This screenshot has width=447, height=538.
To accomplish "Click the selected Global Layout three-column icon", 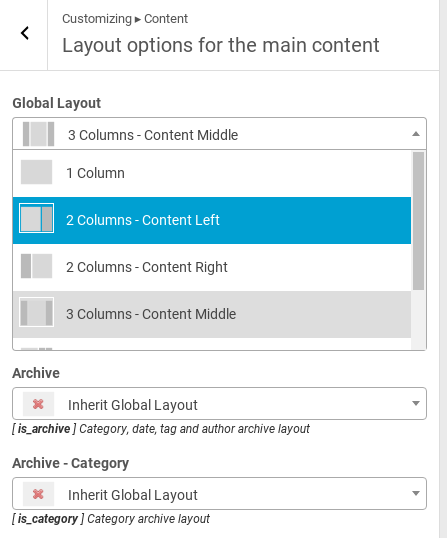I will tap(38, 134).
